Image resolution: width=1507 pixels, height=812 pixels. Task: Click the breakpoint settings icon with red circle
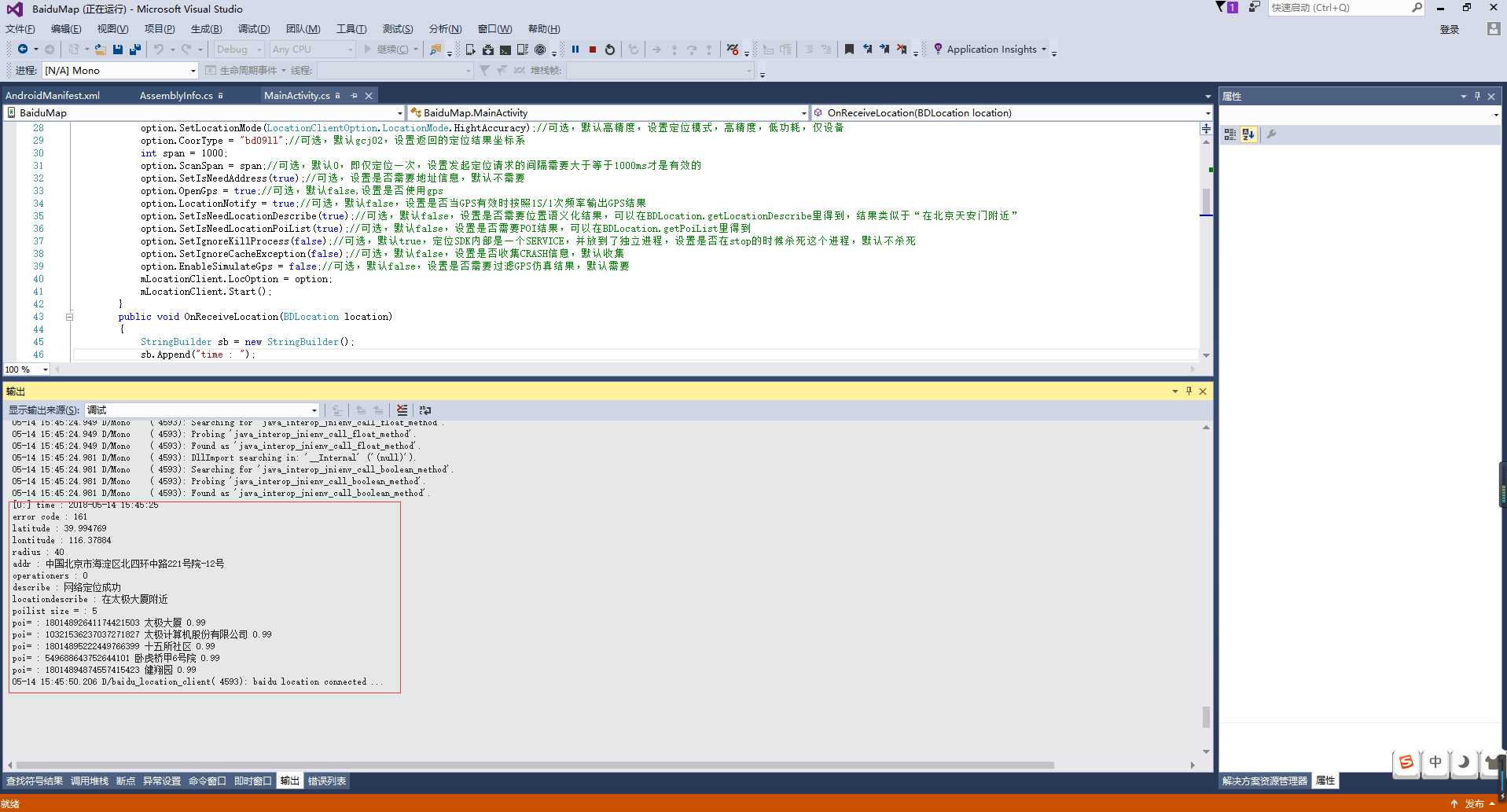(x=733, y=50)
